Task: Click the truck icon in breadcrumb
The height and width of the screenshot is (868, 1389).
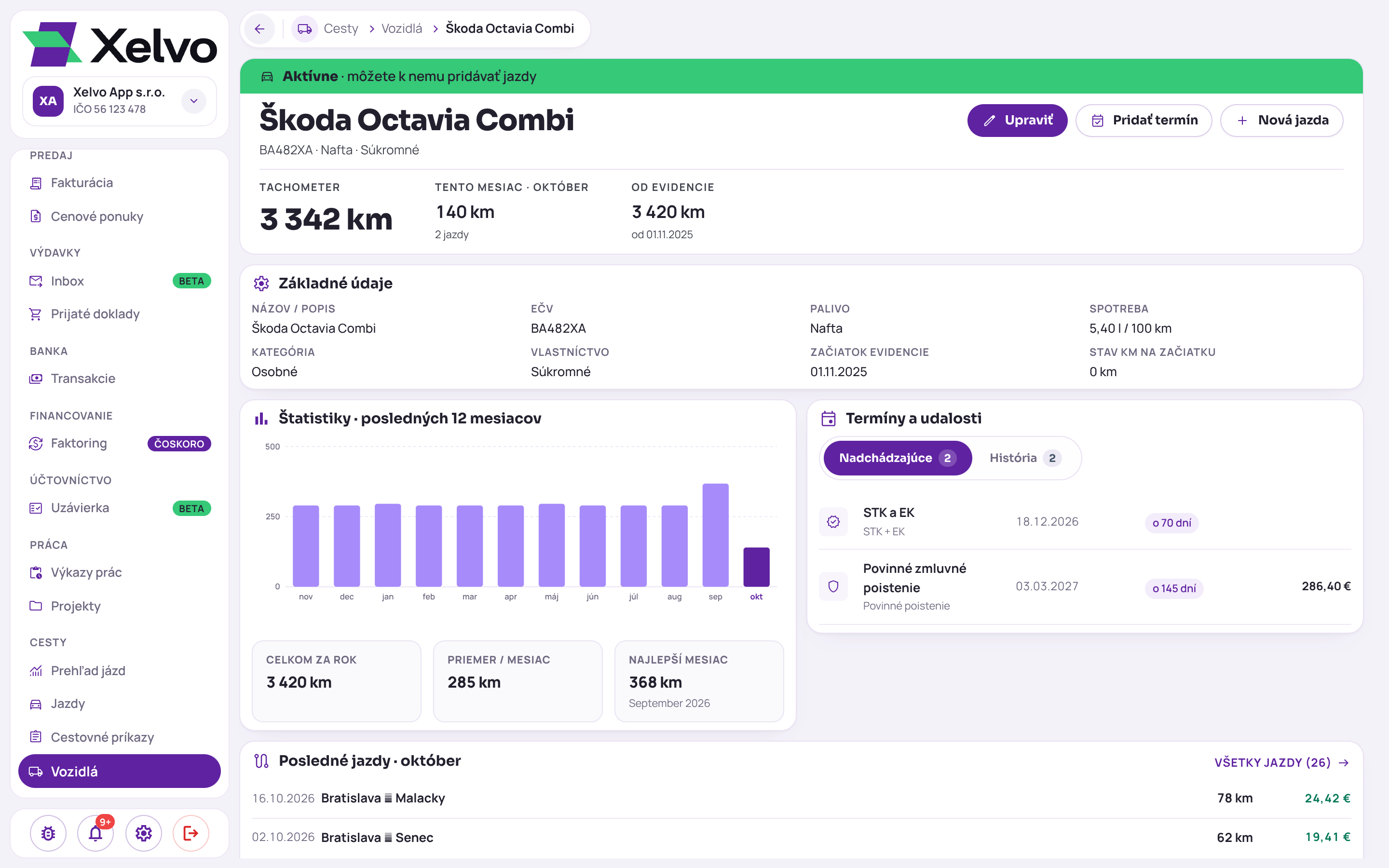Action: (x=305, y=29)
